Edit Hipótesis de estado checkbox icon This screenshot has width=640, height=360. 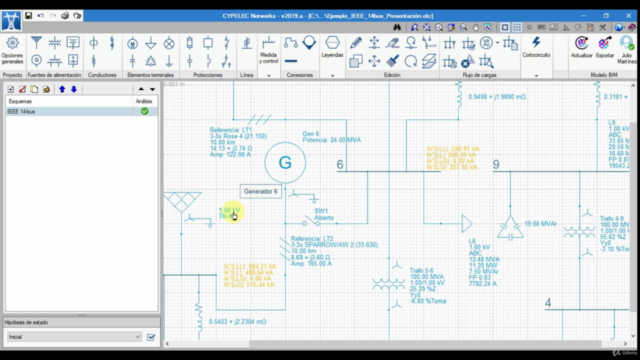[151, 337]
